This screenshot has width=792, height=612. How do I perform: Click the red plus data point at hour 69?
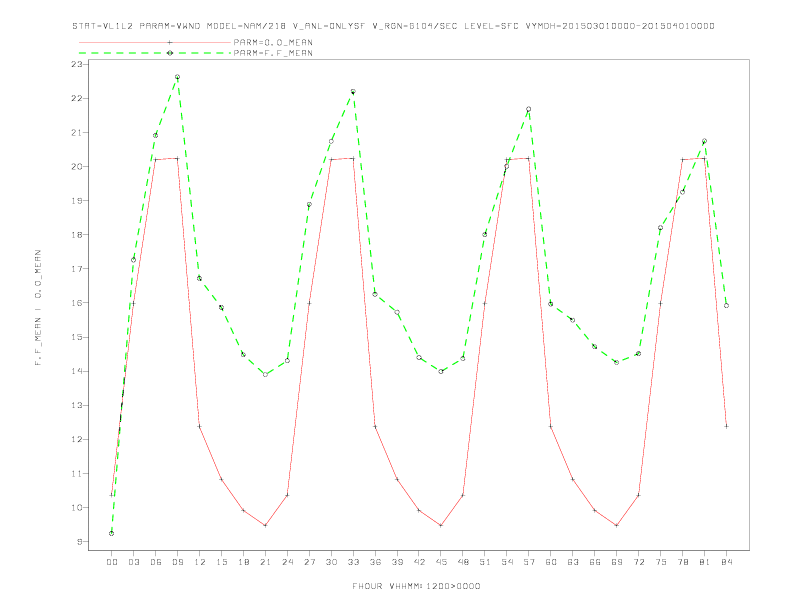pos(617,525)
